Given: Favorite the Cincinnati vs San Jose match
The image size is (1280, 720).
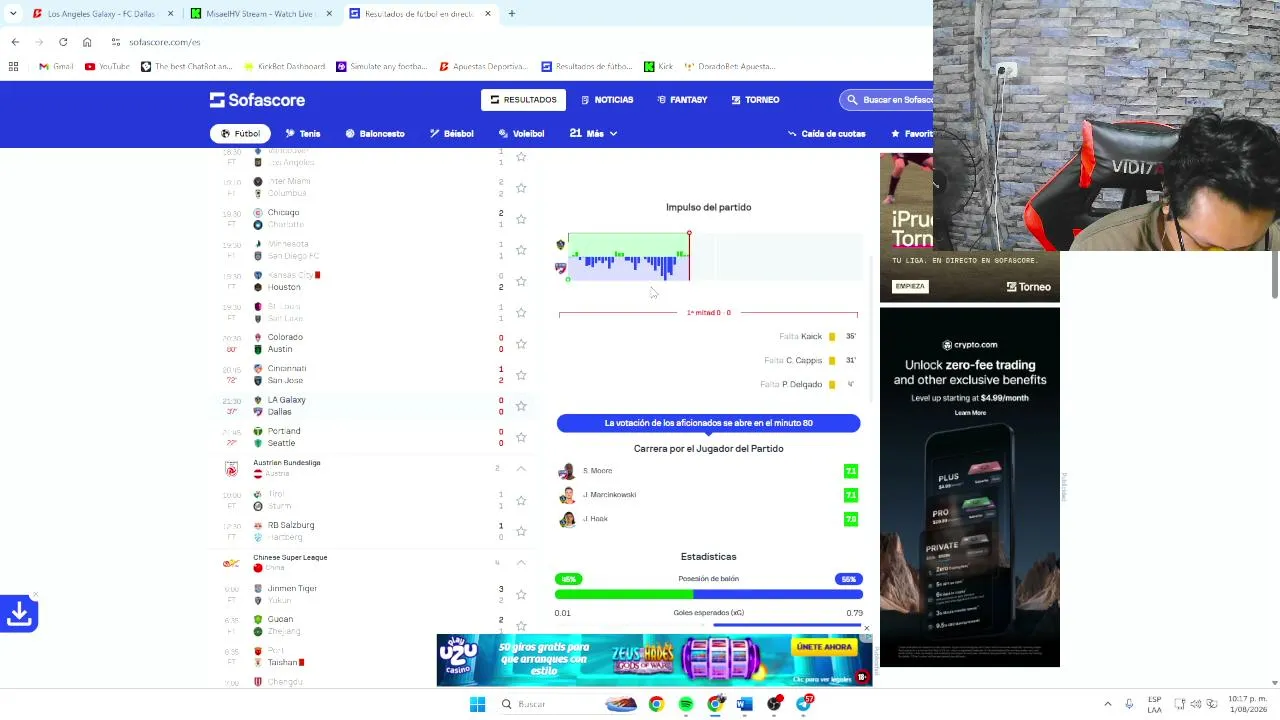Looking at the screenshot, I should (x=521, y=375).
